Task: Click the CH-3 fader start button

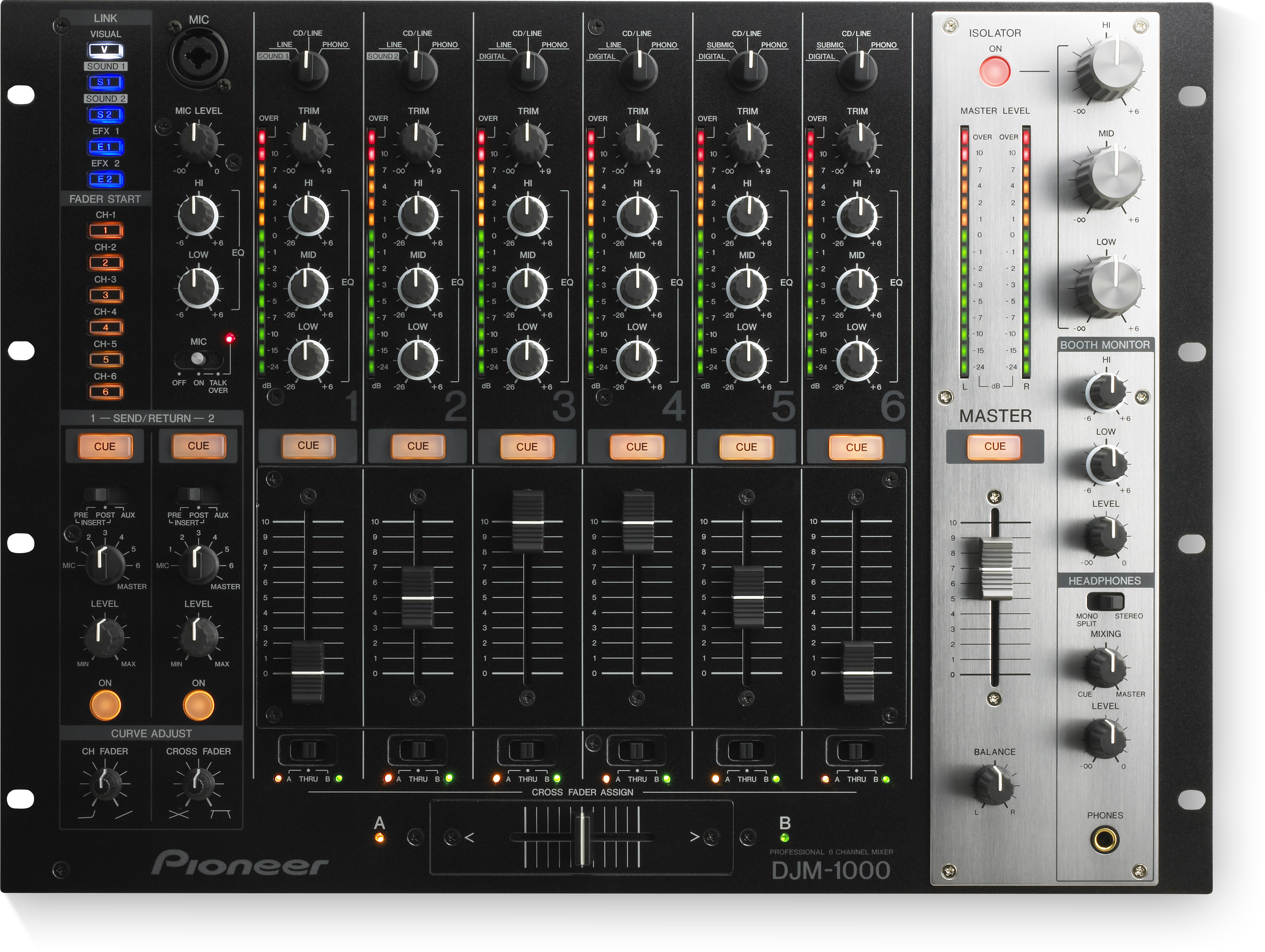Action: click(x=105, y=295)
